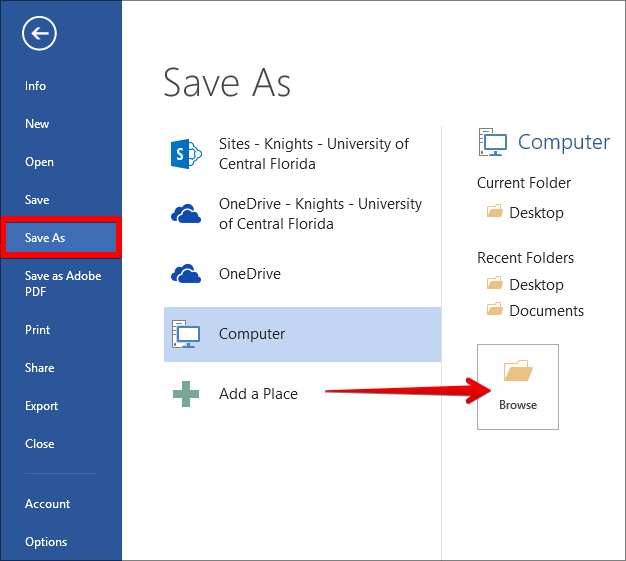This screenshot has width=626, height=561.
Task: Select New in the sidebar
Action: point(37,124)
